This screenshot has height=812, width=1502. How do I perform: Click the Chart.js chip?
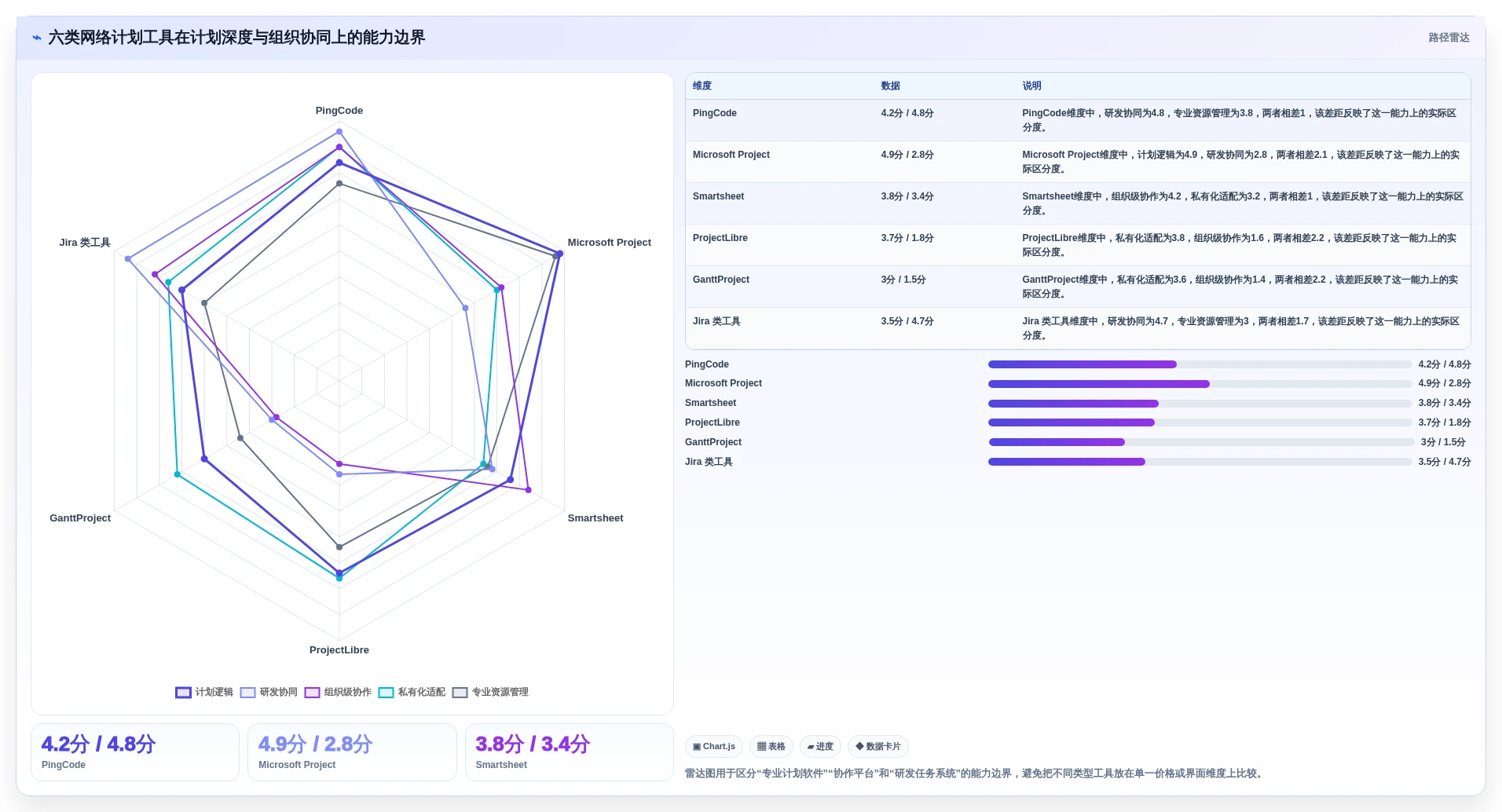(714, 747)
